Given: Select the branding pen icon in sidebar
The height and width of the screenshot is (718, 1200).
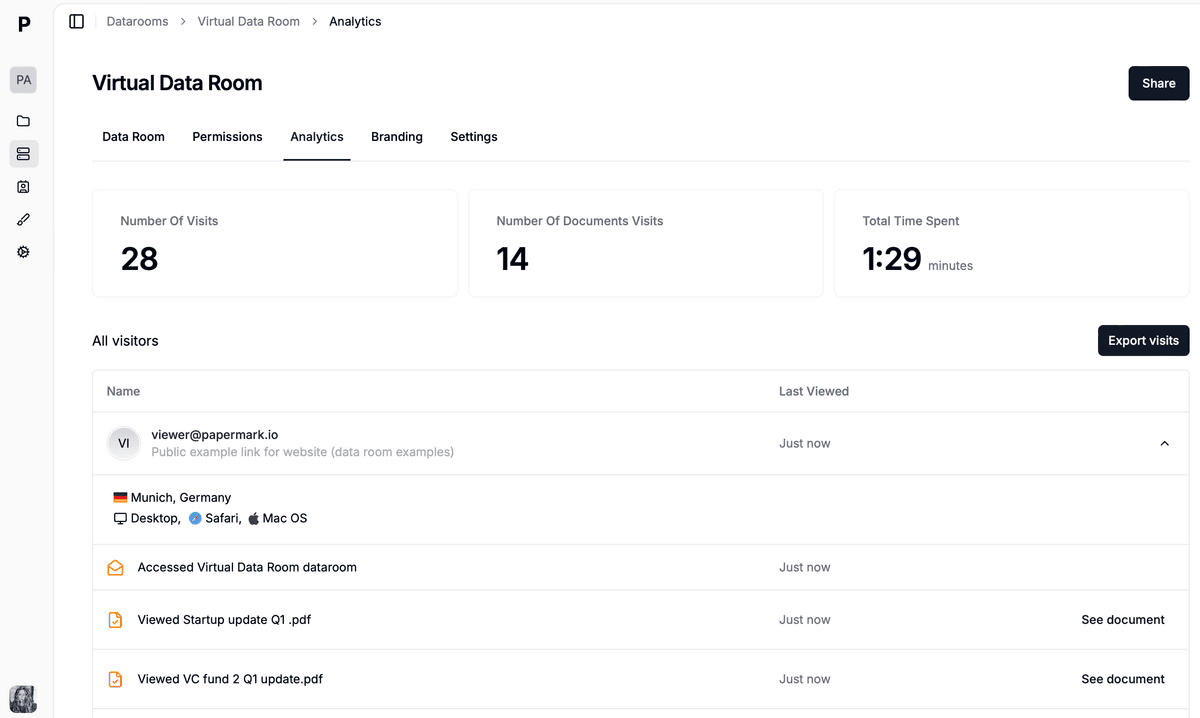Looking at the screenshot, I should point(23,219).
